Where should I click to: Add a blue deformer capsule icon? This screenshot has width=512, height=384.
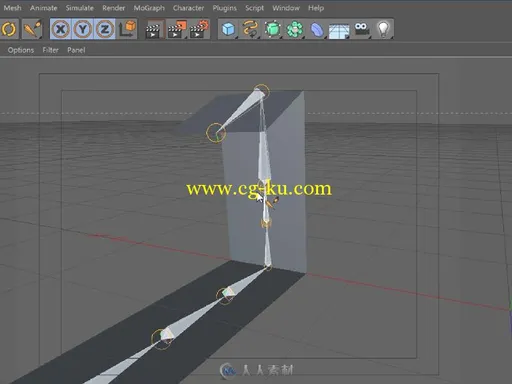[317, 30]
